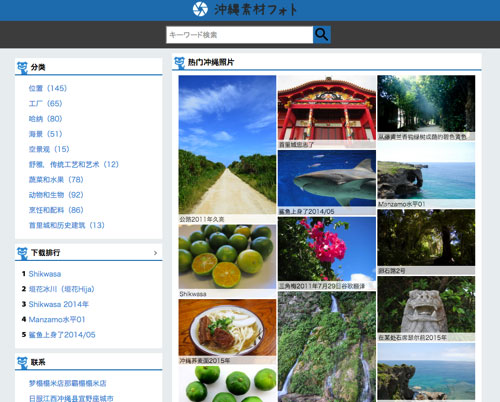Viewport: 500px width, 402px height.
Task: Open the 空景观 (15) category
Action: coord(49,149)
